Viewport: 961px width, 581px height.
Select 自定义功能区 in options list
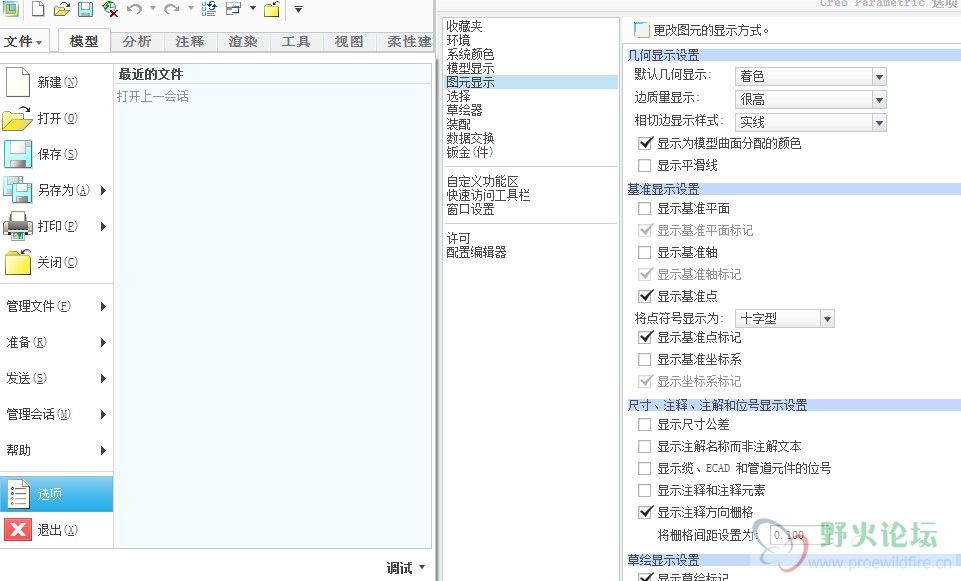coord(482,181)
